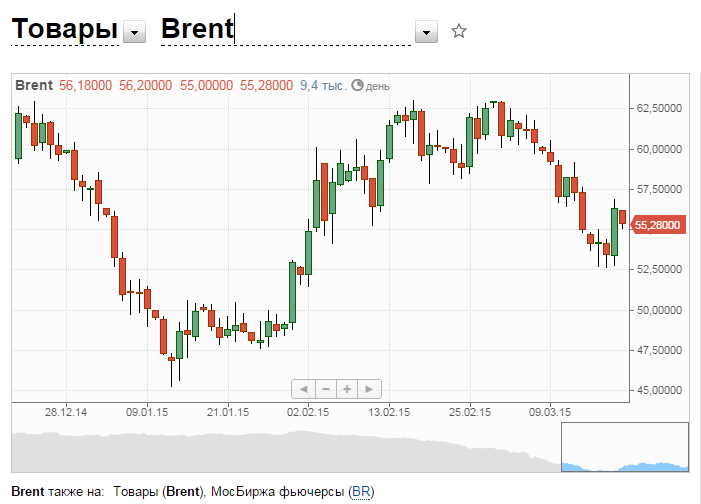
Task: Click the Товары category heading
Action: pyautogui.click(x=65, y=30)
